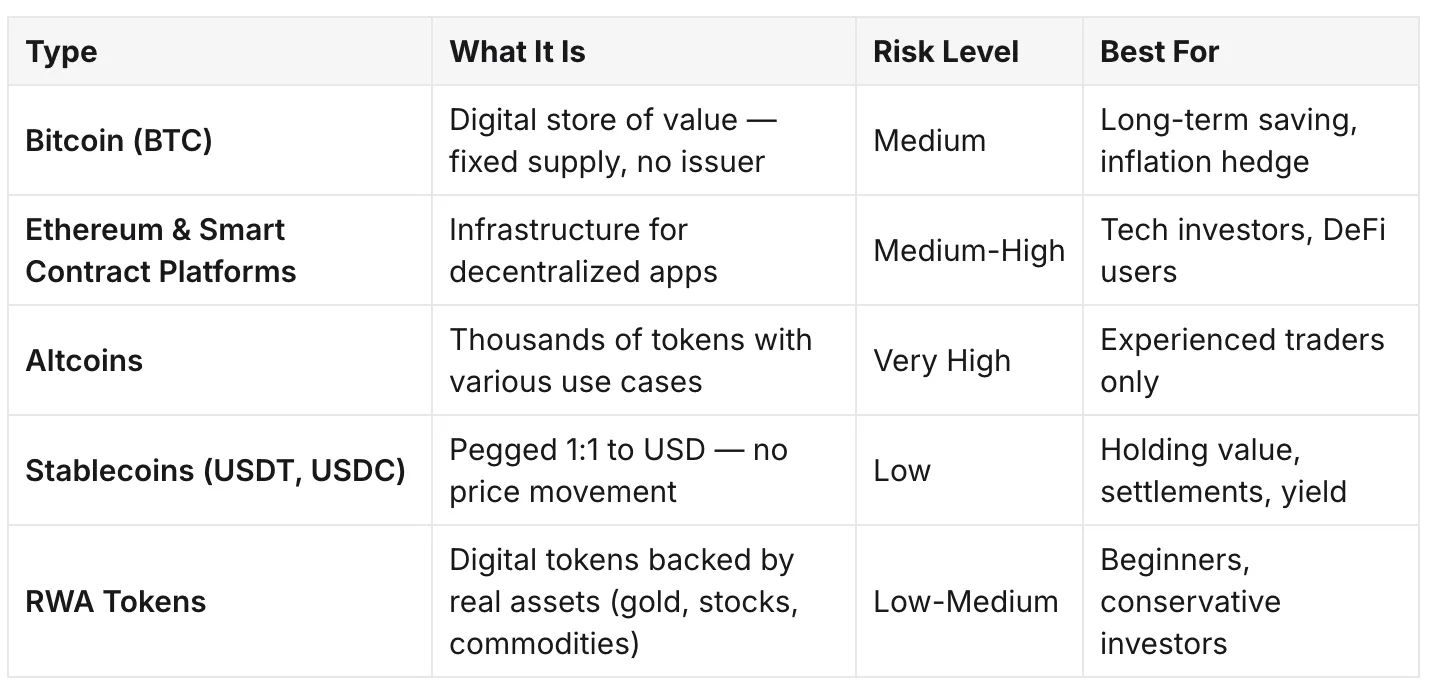Screen dimensions: 1433x689
Task: Click Experienced traders only cell
Action: 1242,360
